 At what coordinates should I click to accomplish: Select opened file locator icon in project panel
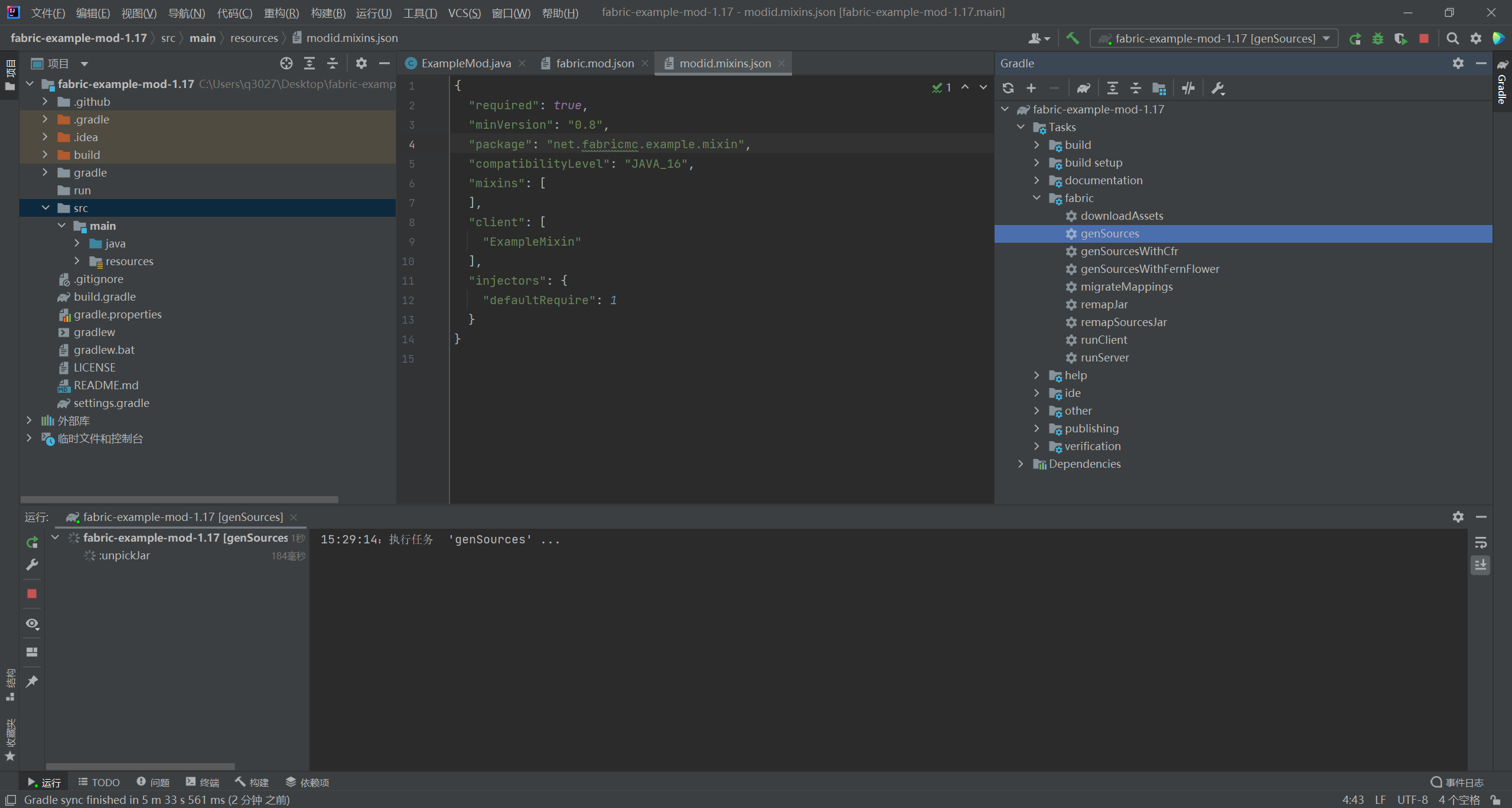coord(286,63)
